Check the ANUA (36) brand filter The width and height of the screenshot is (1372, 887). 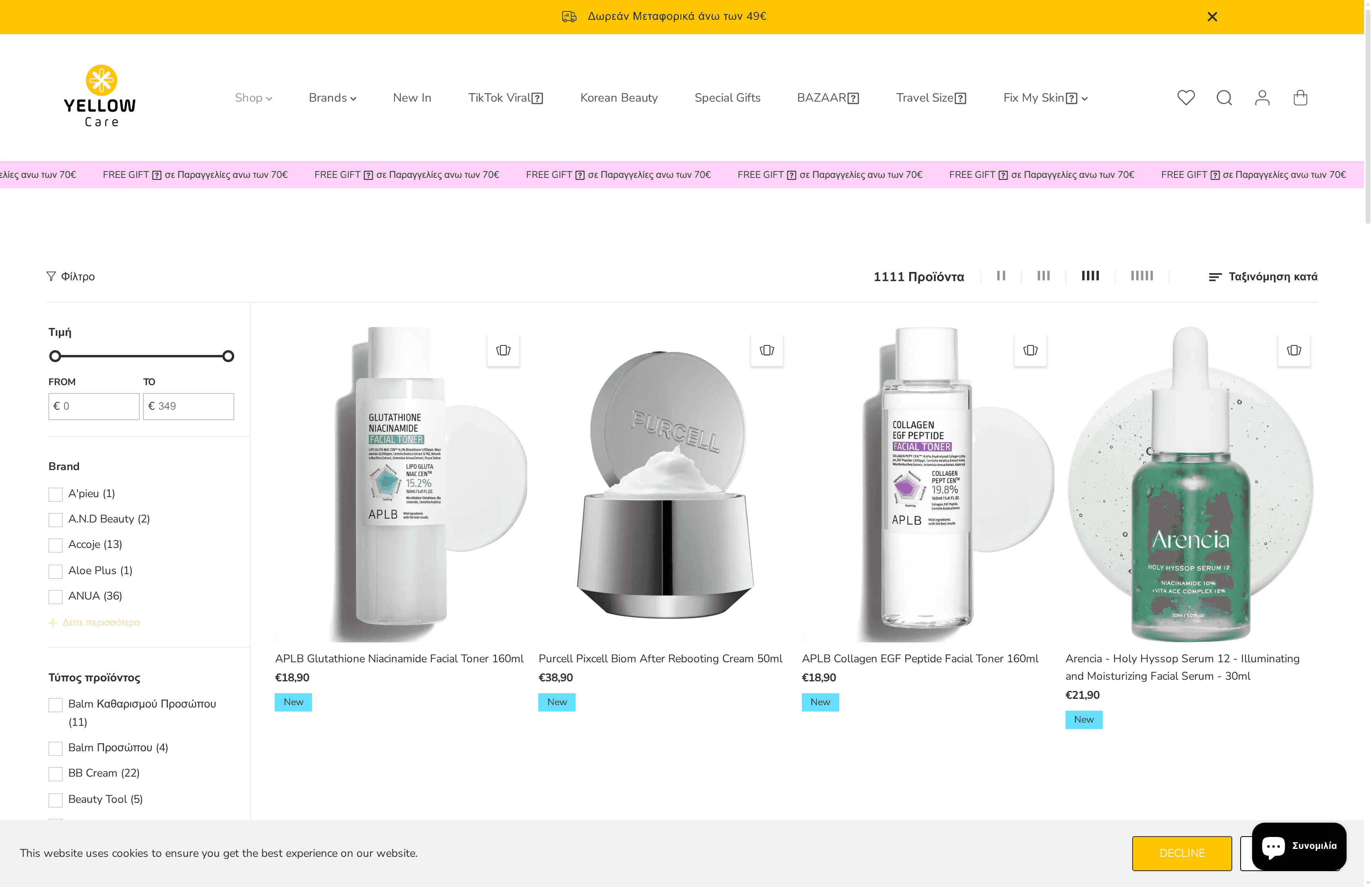tap(55, 597)
